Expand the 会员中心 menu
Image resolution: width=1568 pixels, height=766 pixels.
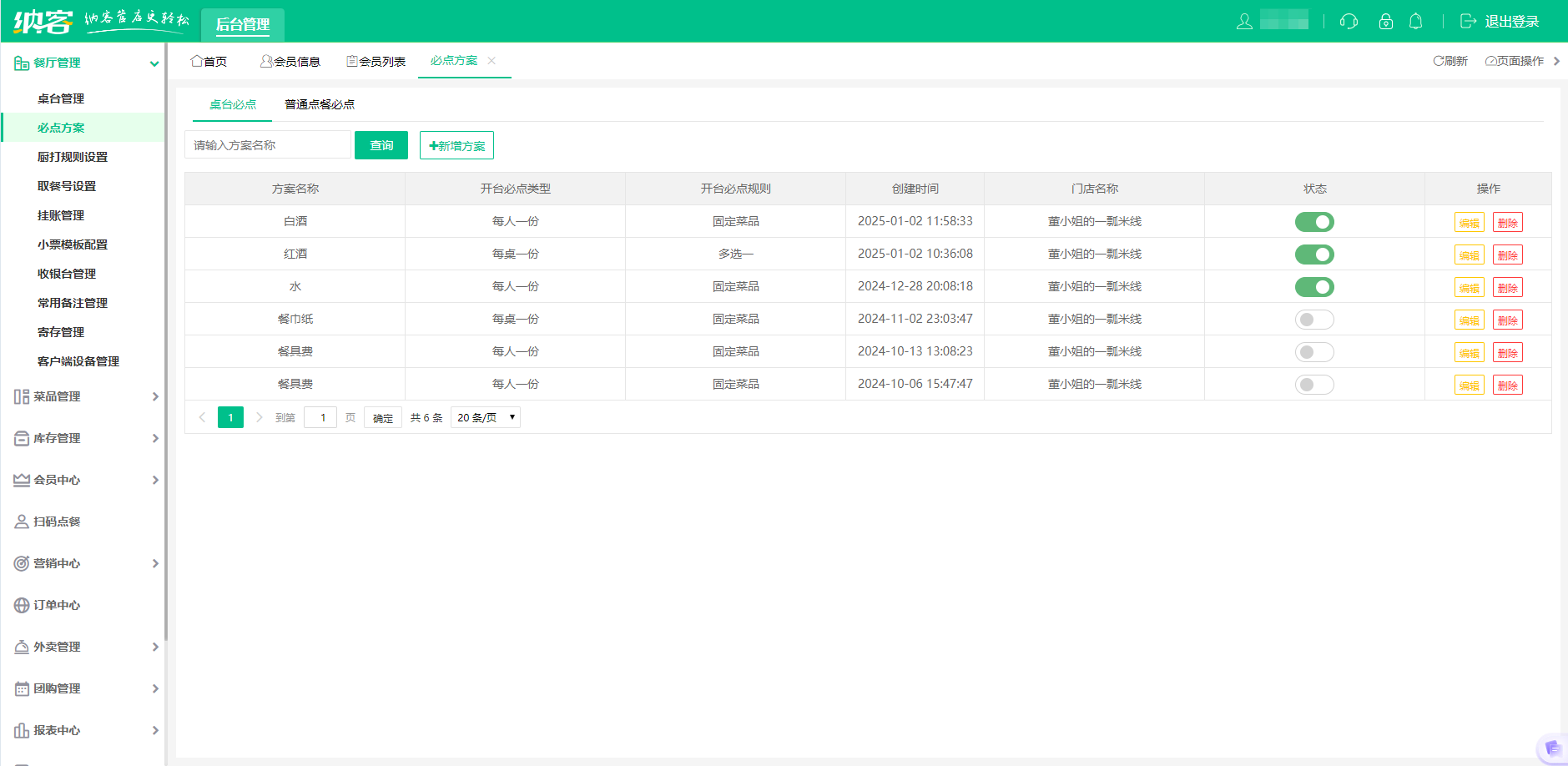[x=83, y=480]
